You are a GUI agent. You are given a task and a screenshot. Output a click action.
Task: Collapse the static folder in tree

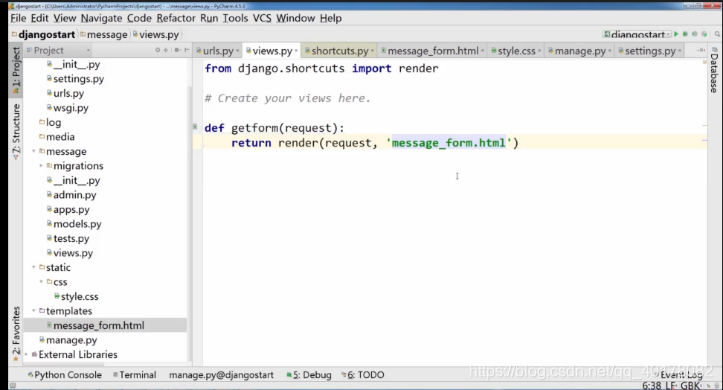pos(34,267)
